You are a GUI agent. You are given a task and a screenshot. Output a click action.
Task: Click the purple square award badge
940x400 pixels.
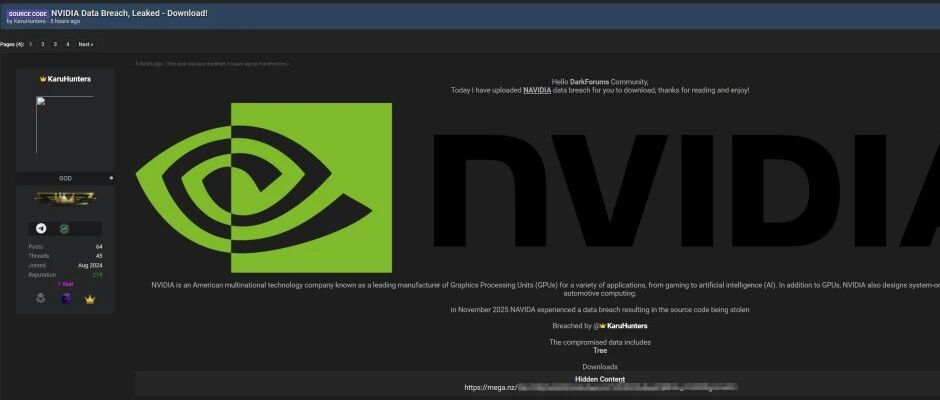66,298
